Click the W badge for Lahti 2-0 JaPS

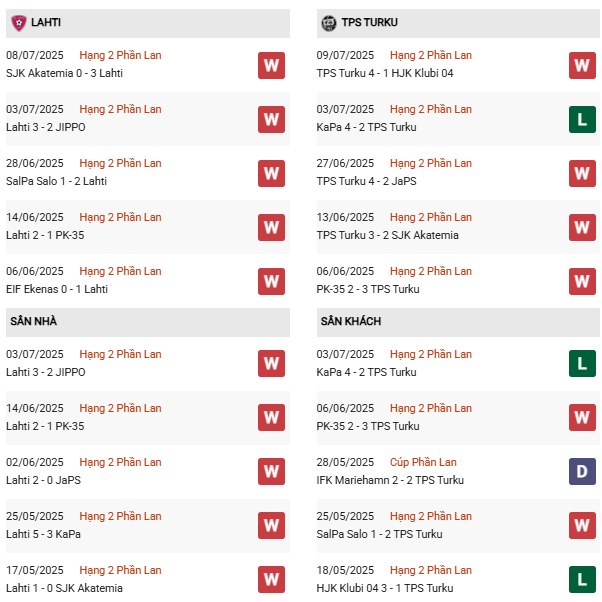coord(271,472)
